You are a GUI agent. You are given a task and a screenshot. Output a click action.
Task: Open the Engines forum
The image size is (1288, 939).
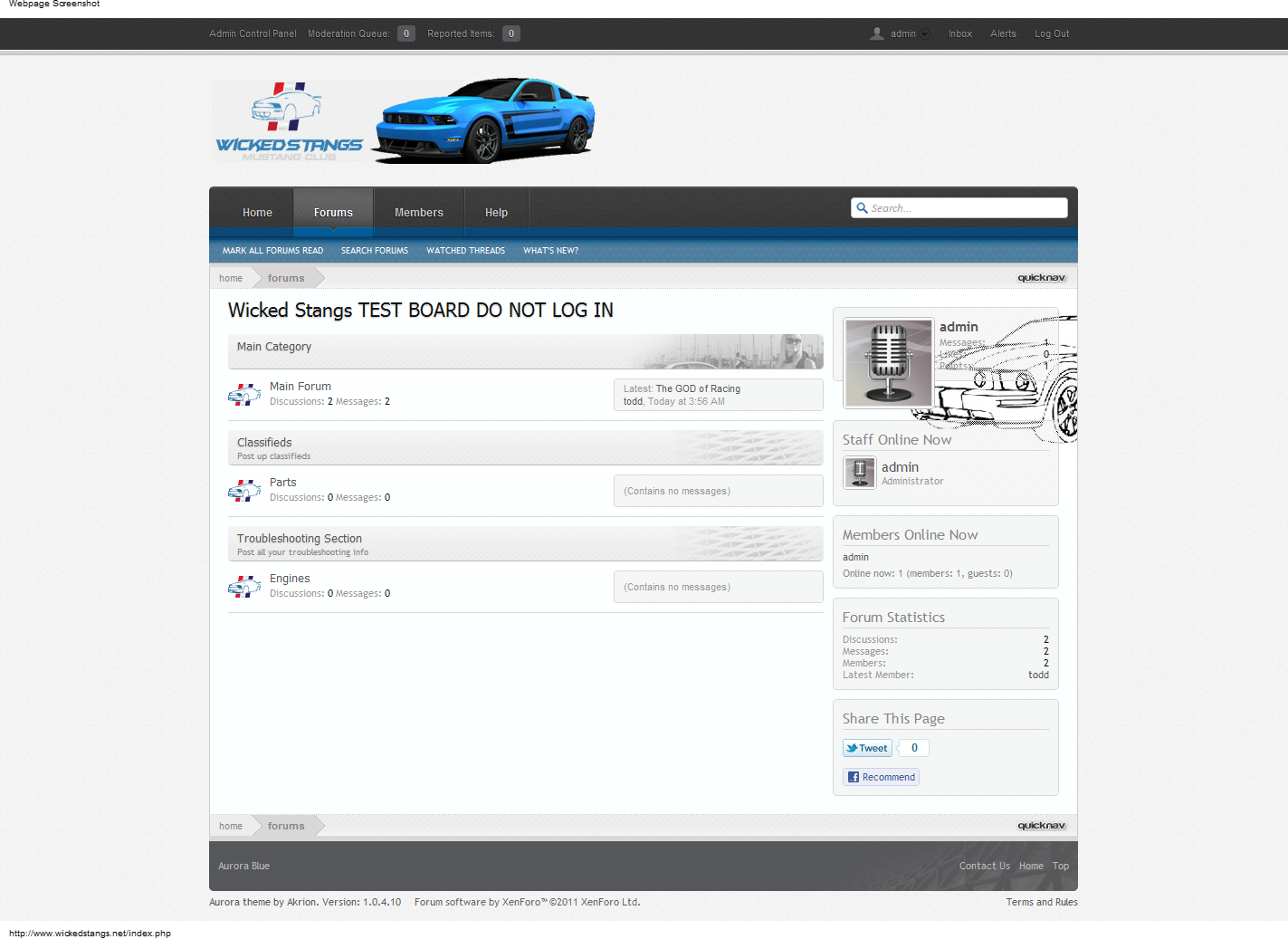[290, 579]
